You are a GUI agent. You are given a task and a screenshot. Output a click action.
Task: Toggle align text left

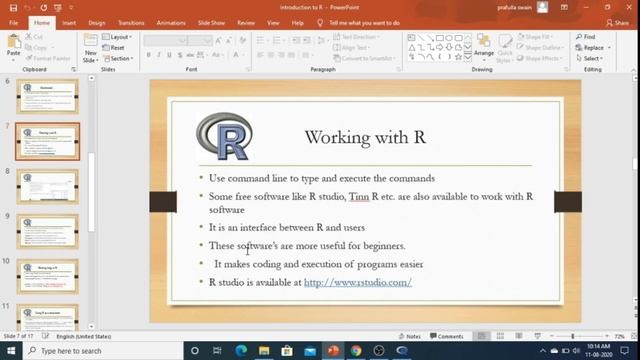(x=260, y=55)
